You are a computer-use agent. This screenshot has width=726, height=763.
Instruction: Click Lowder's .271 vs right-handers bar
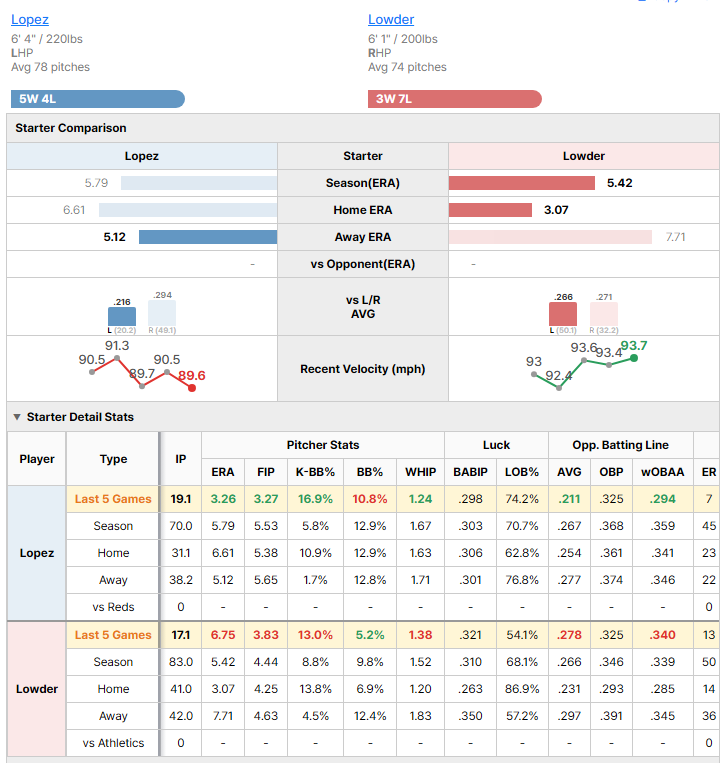[x=604, y=314]
